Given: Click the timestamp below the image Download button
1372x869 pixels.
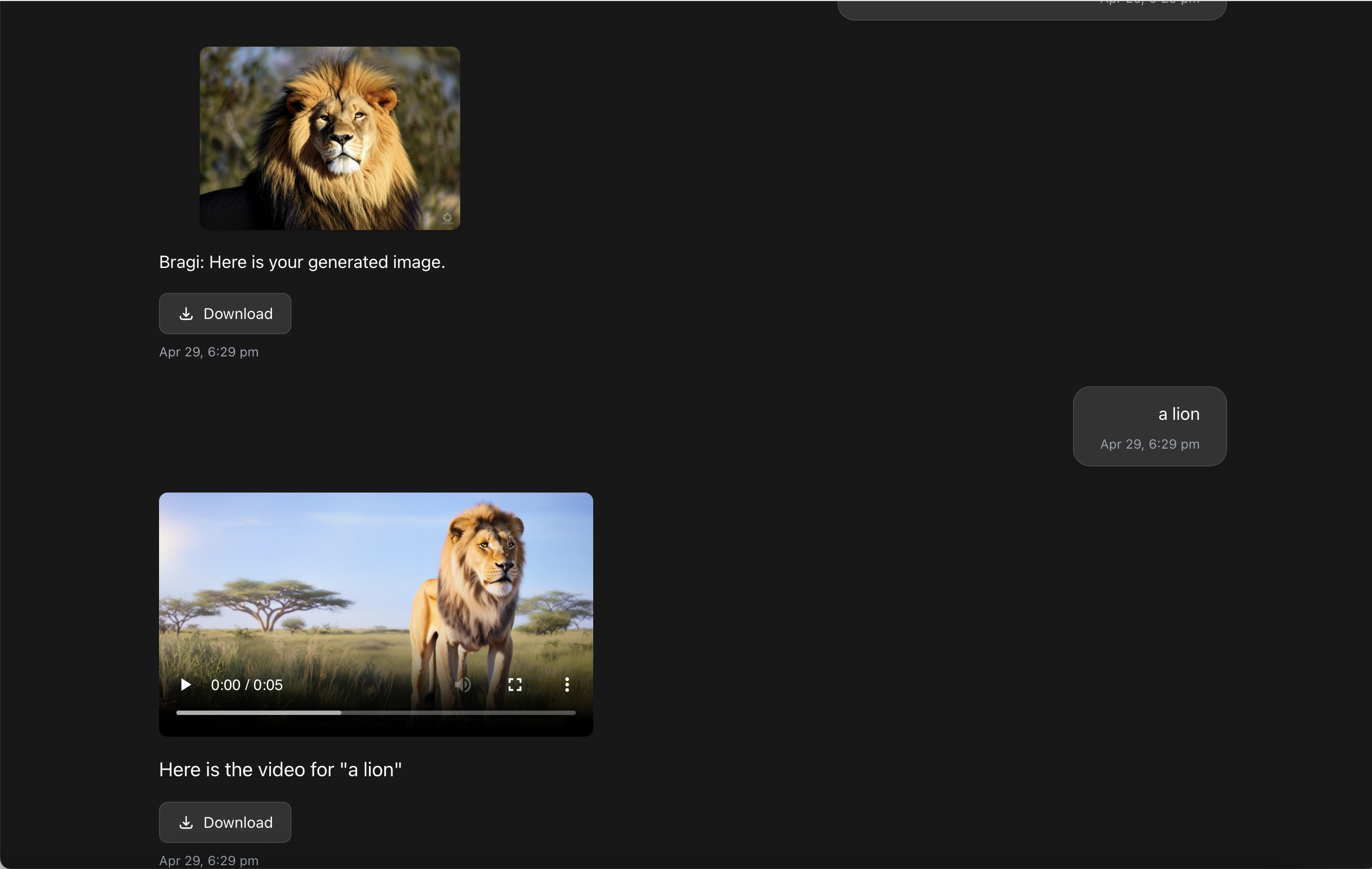Looking at the screenshot, I should (209, 352).
